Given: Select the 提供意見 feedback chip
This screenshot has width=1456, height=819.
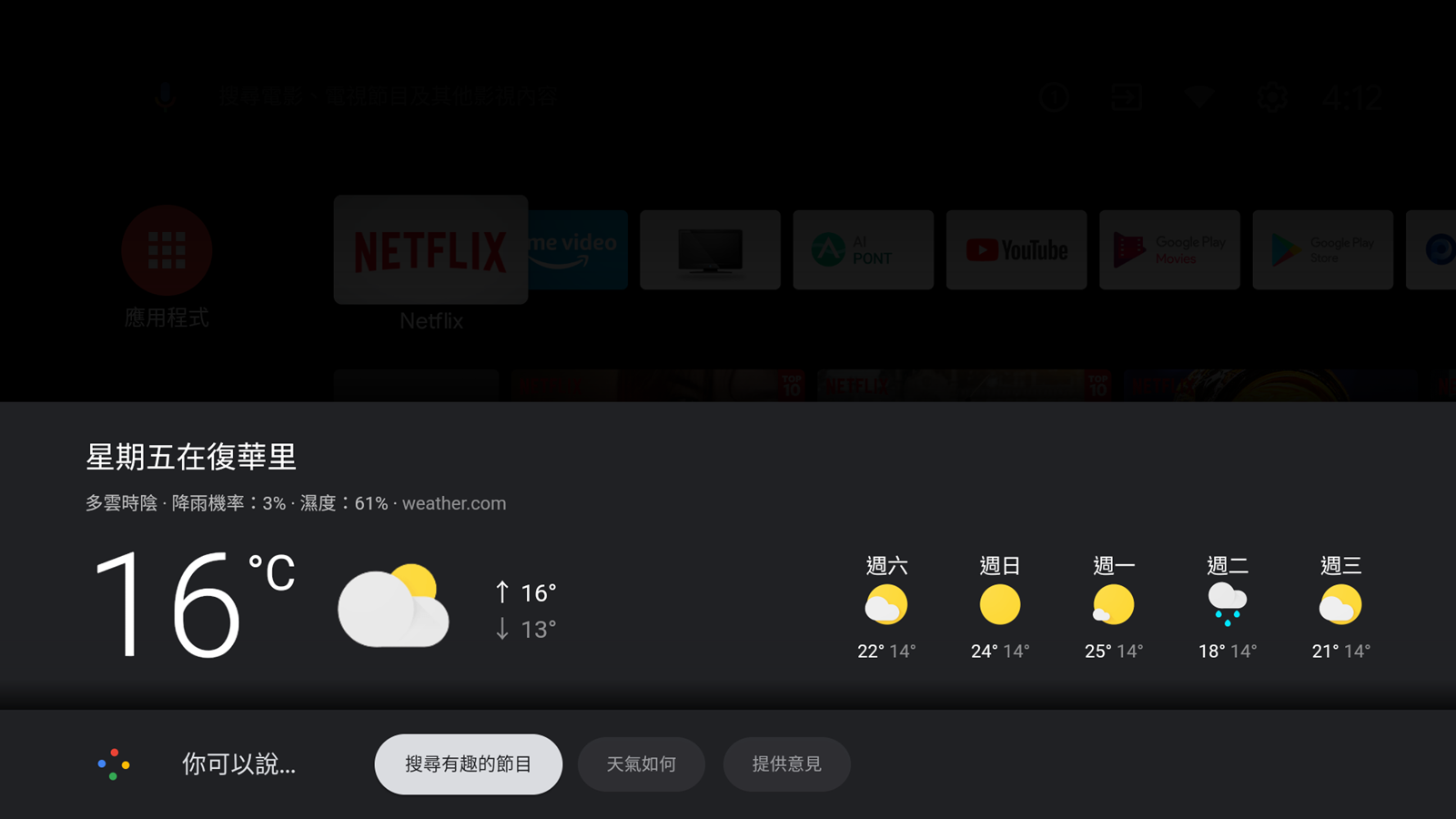Looking at the screenshot, I should [786, 764].
